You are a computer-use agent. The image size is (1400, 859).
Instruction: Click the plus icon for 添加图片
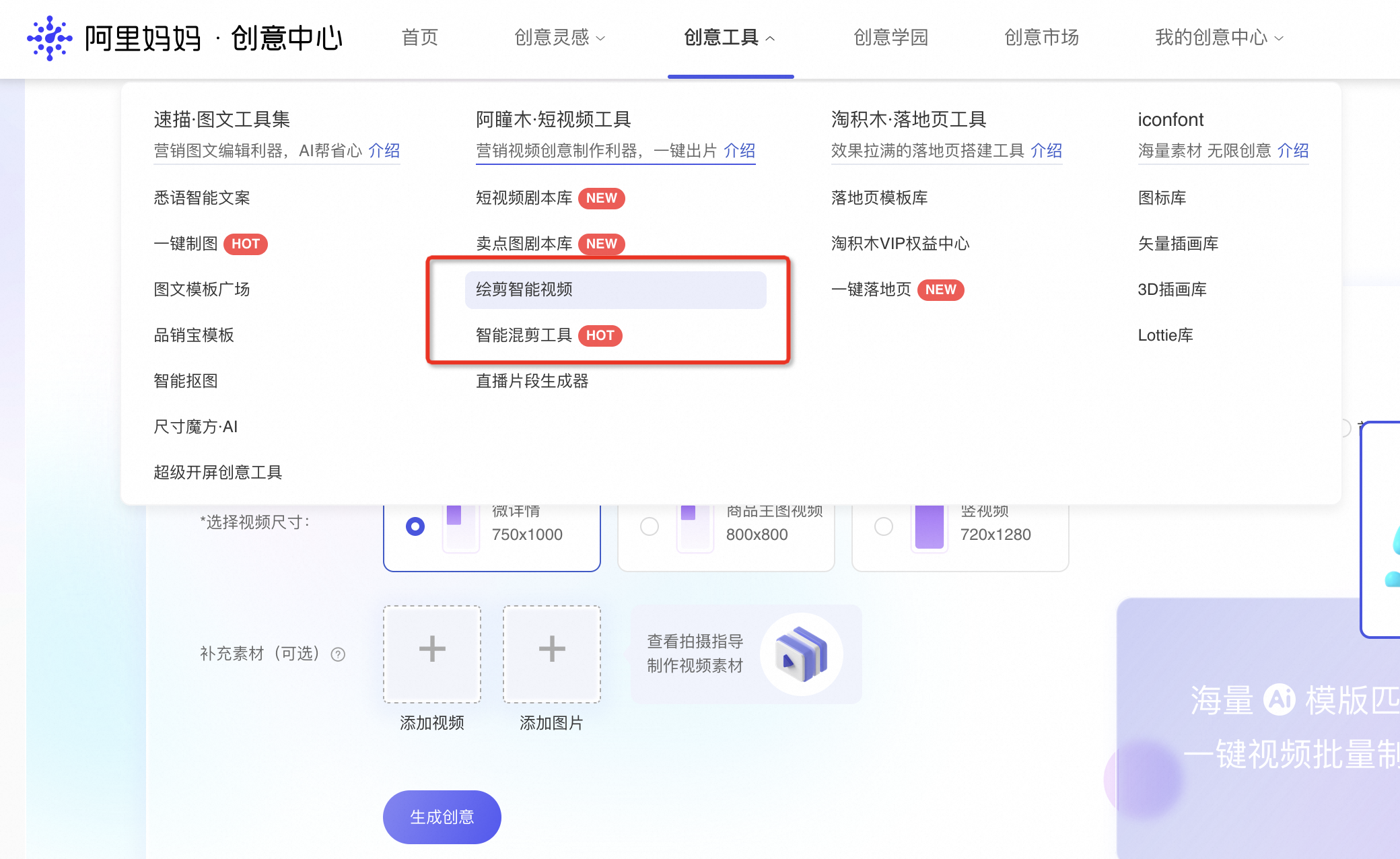point(552,649)
